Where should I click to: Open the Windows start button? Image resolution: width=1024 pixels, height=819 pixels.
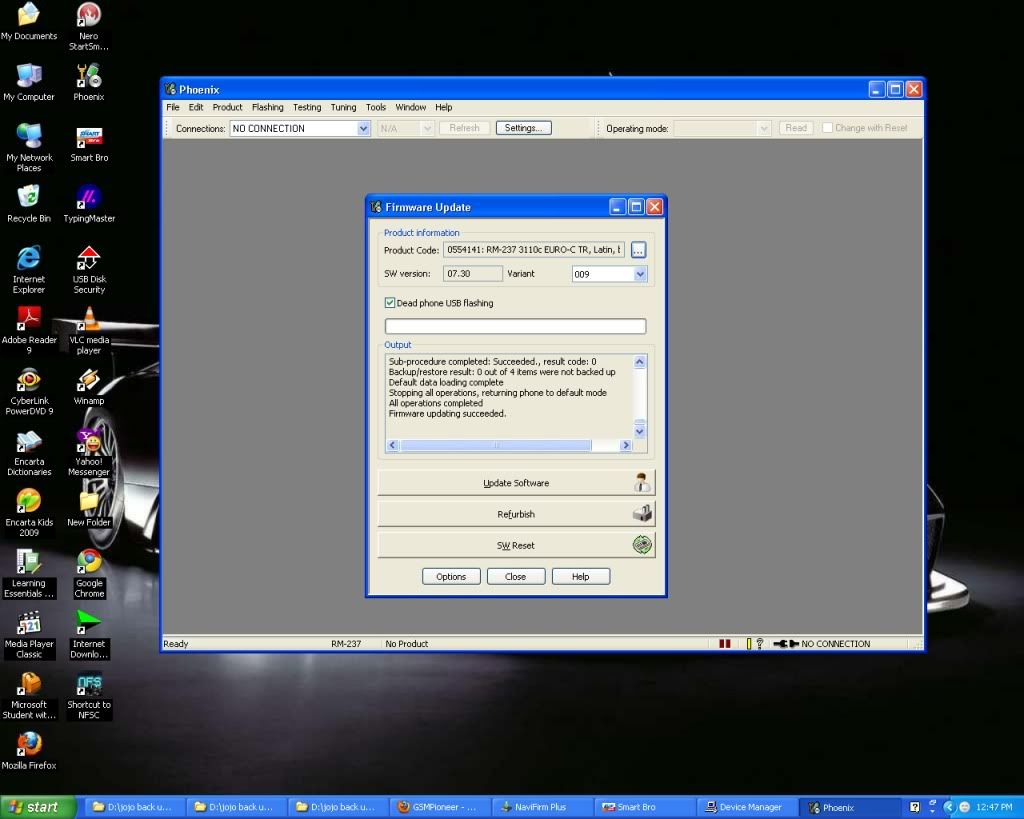pyautogui.click(x=37, y=807)
